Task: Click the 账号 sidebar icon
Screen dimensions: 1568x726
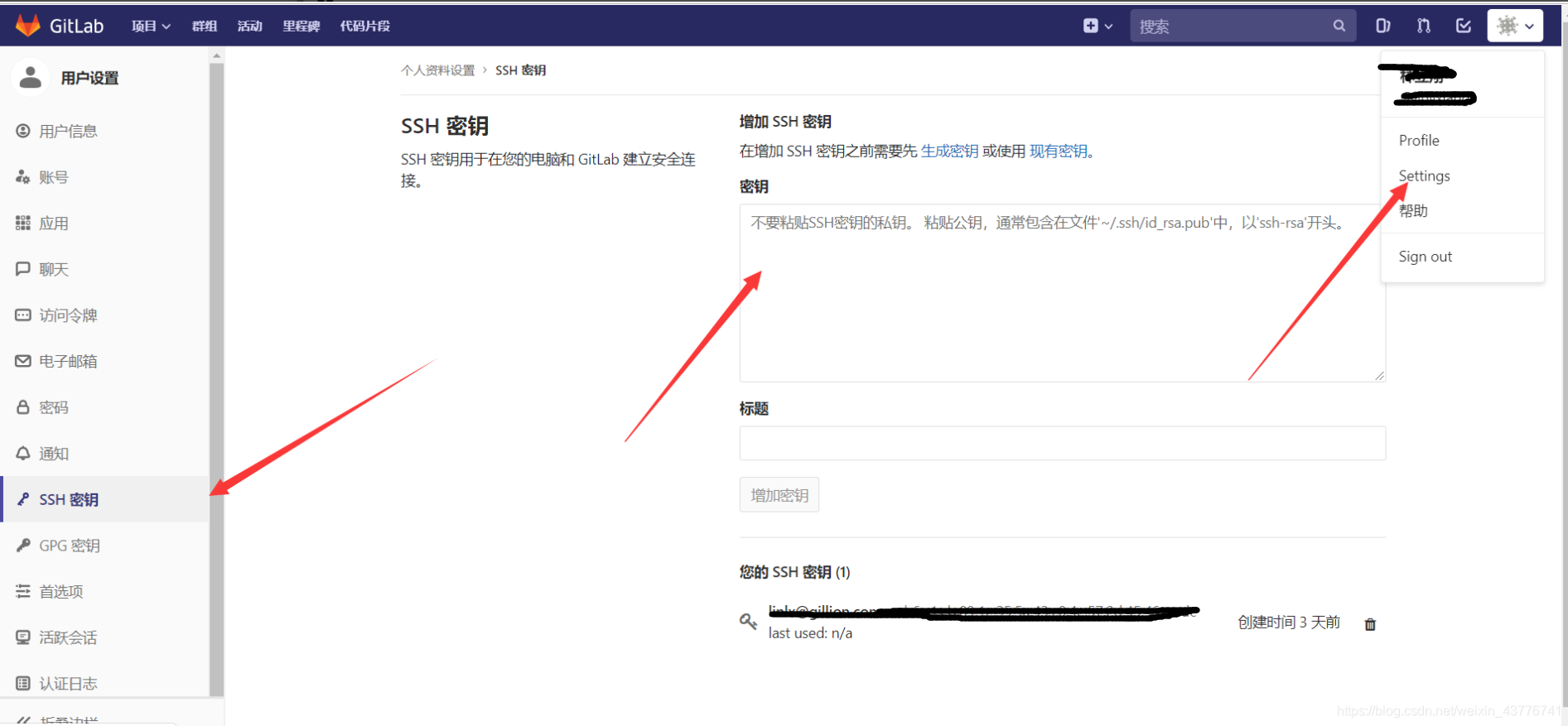Action: click(23, 177)
